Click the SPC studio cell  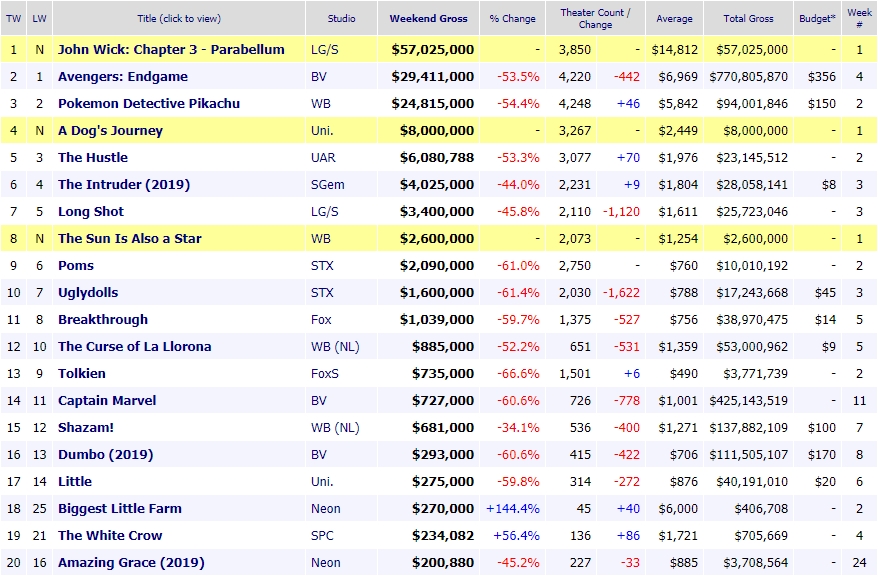(322, 535)
